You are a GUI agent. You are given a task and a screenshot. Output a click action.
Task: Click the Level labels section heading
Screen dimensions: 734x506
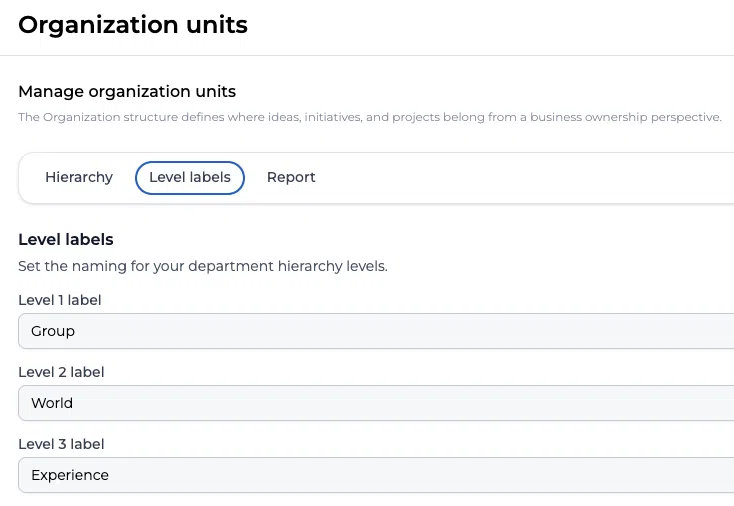(66, 240)
